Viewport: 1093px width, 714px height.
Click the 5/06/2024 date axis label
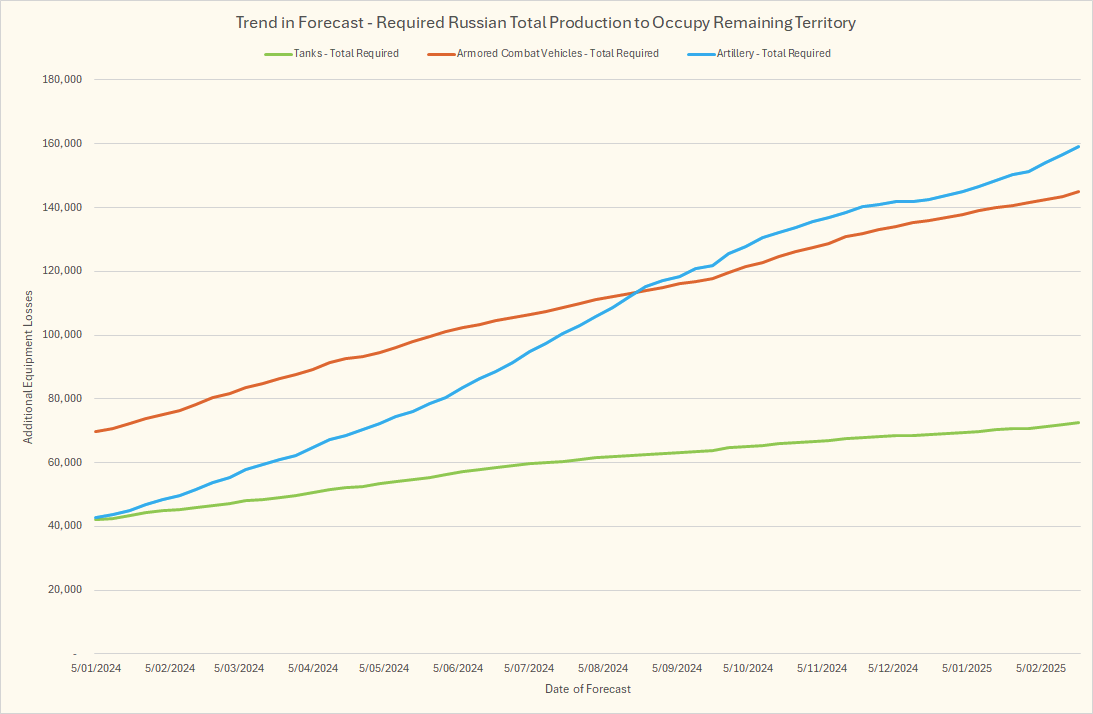tap(457, 667)
